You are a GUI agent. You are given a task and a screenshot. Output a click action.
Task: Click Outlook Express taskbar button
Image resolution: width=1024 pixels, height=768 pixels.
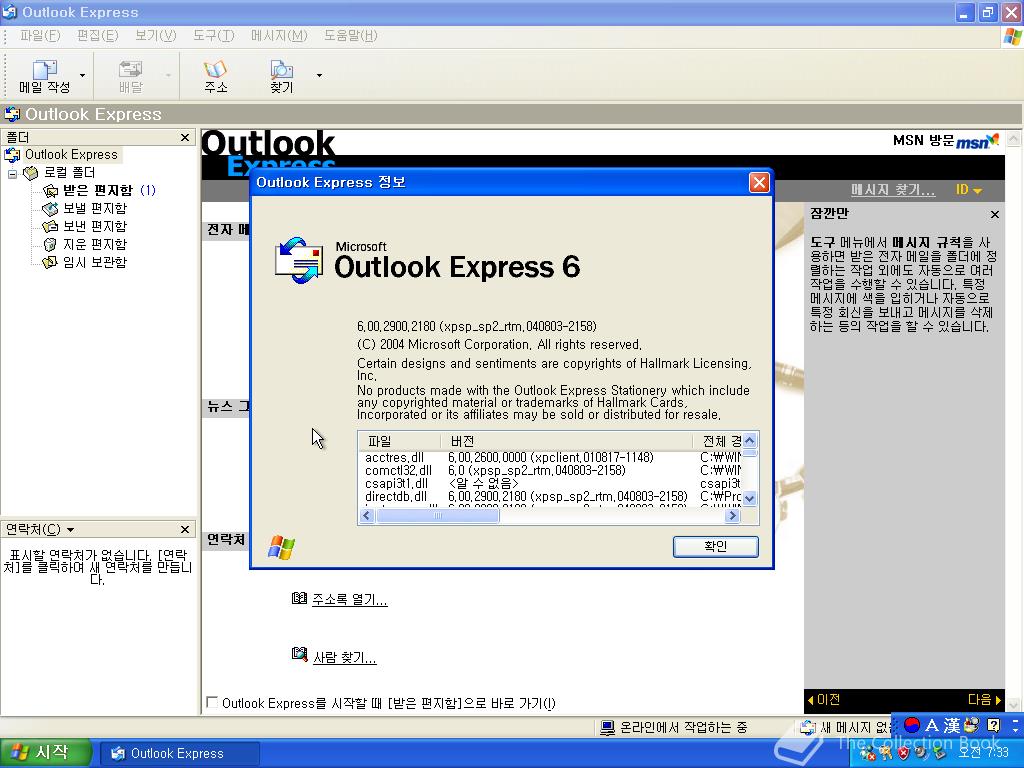click(180, 754)
